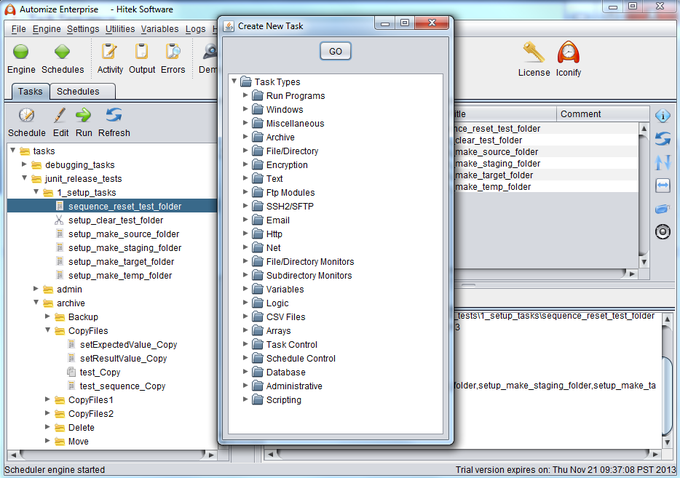Image resolution: width=680 pixels, height=478 pixels.
Task: Expand the Variables task type
Action: tap(245, 288)
